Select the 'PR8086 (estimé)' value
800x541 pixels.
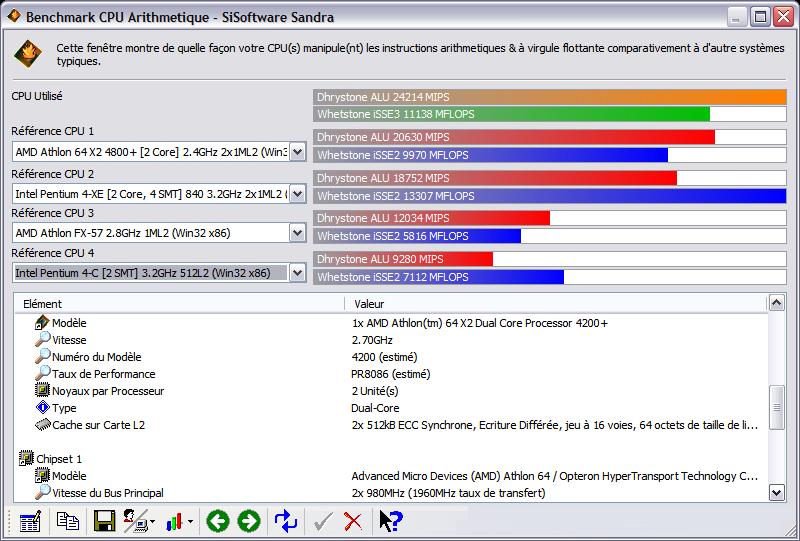(391, 374)
